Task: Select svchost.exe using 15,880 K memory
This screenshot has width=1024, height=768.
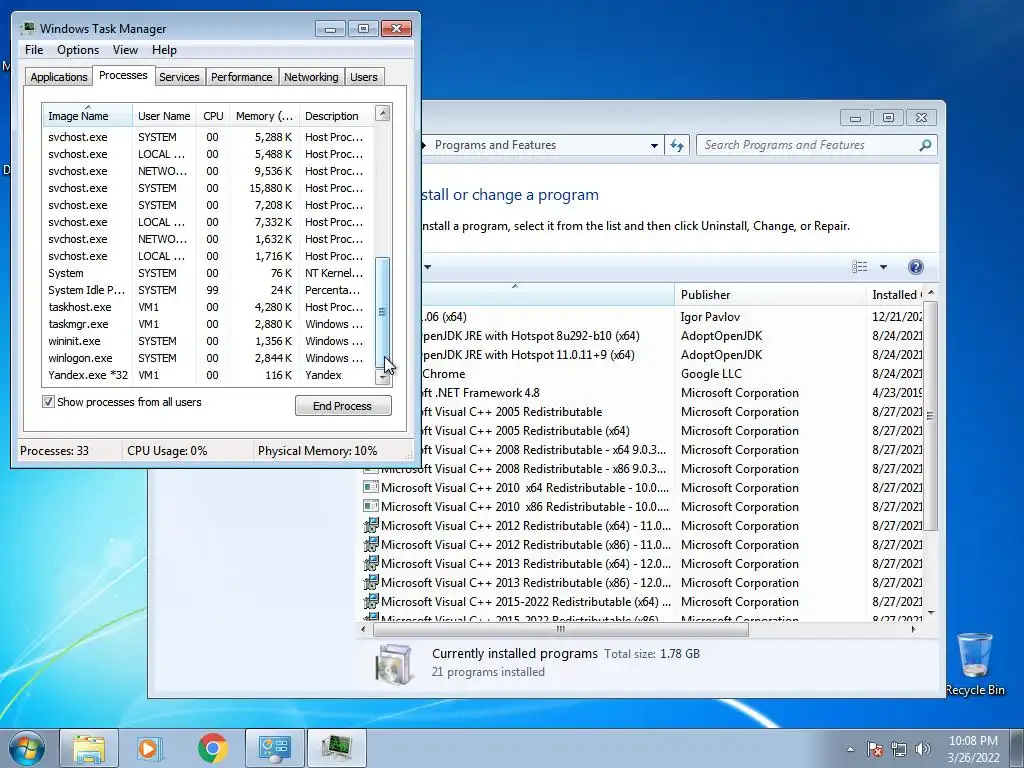Action: tap(208, 188)
